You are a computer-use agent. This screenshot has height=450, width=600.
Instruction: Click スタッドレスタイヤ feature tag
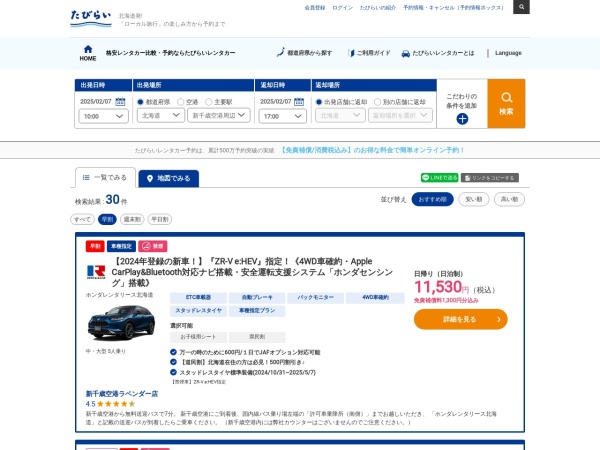(198, 311)
